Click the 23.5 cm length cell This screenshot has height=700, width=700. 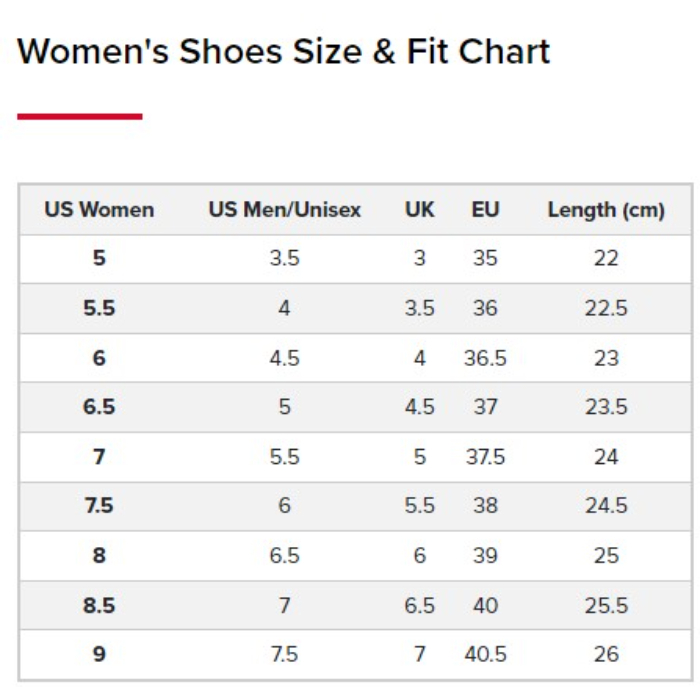coord(606,407)
